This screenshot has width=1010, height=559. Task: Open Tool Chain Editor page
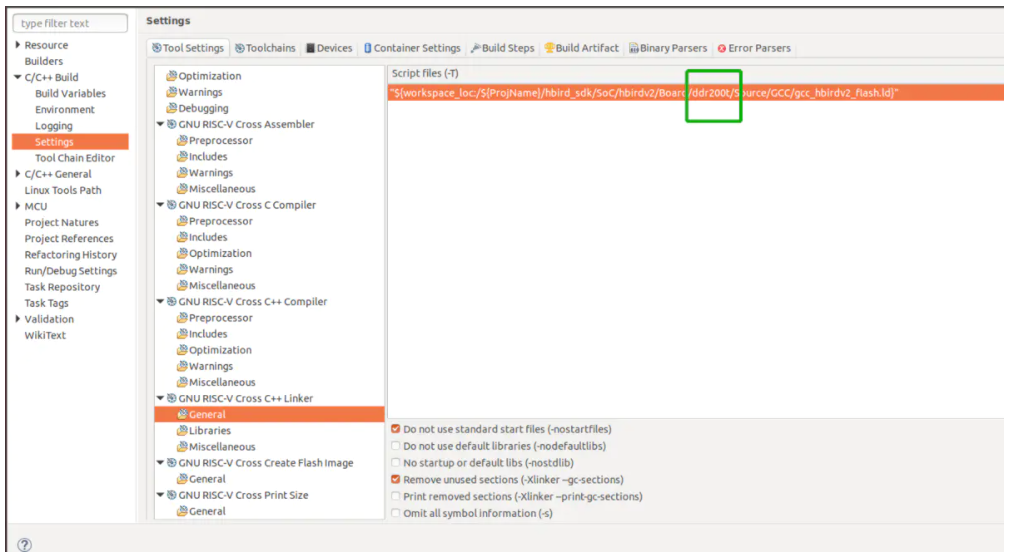click(74, 158)
